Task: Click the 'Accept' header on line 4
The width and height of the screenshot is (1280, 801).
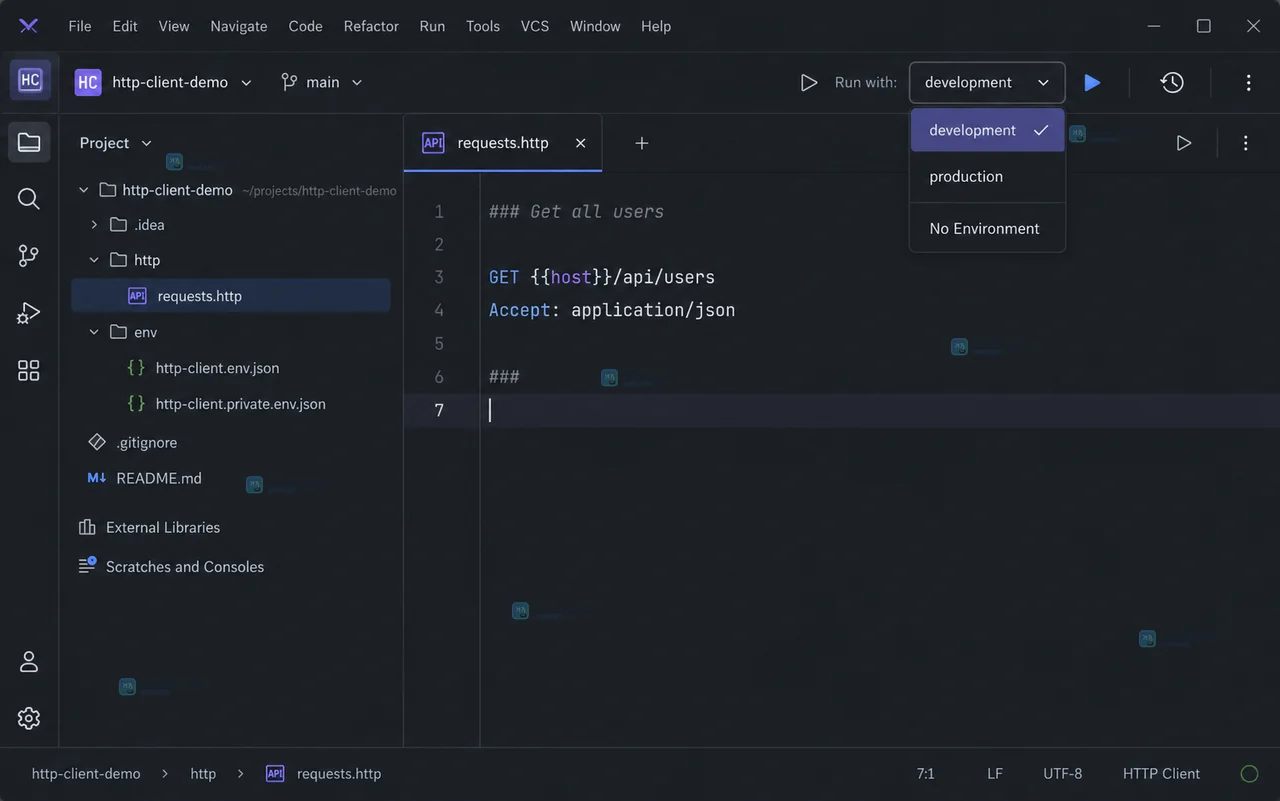Action: point(519,310)
